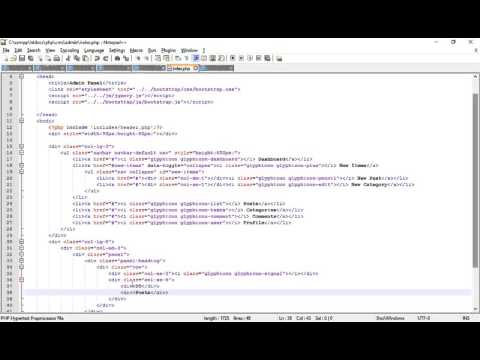
Task: Collapse the ul navbar fold at line 16
Action: point(21,152)
